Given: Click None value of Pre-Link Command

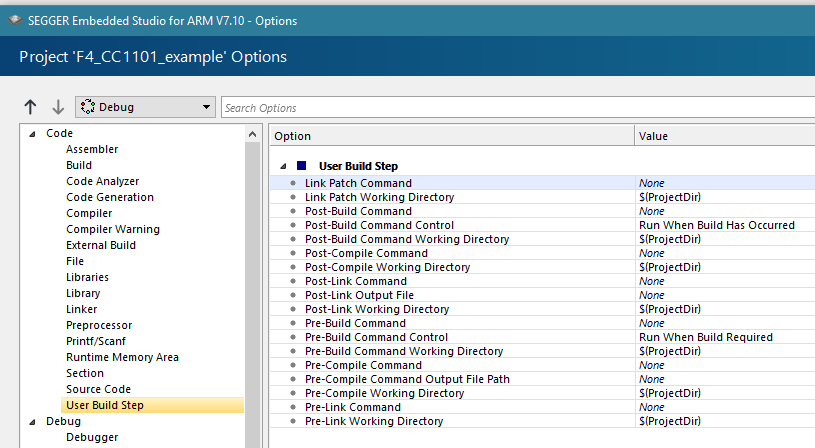Looking at the screenshot, I should [652, 408].
